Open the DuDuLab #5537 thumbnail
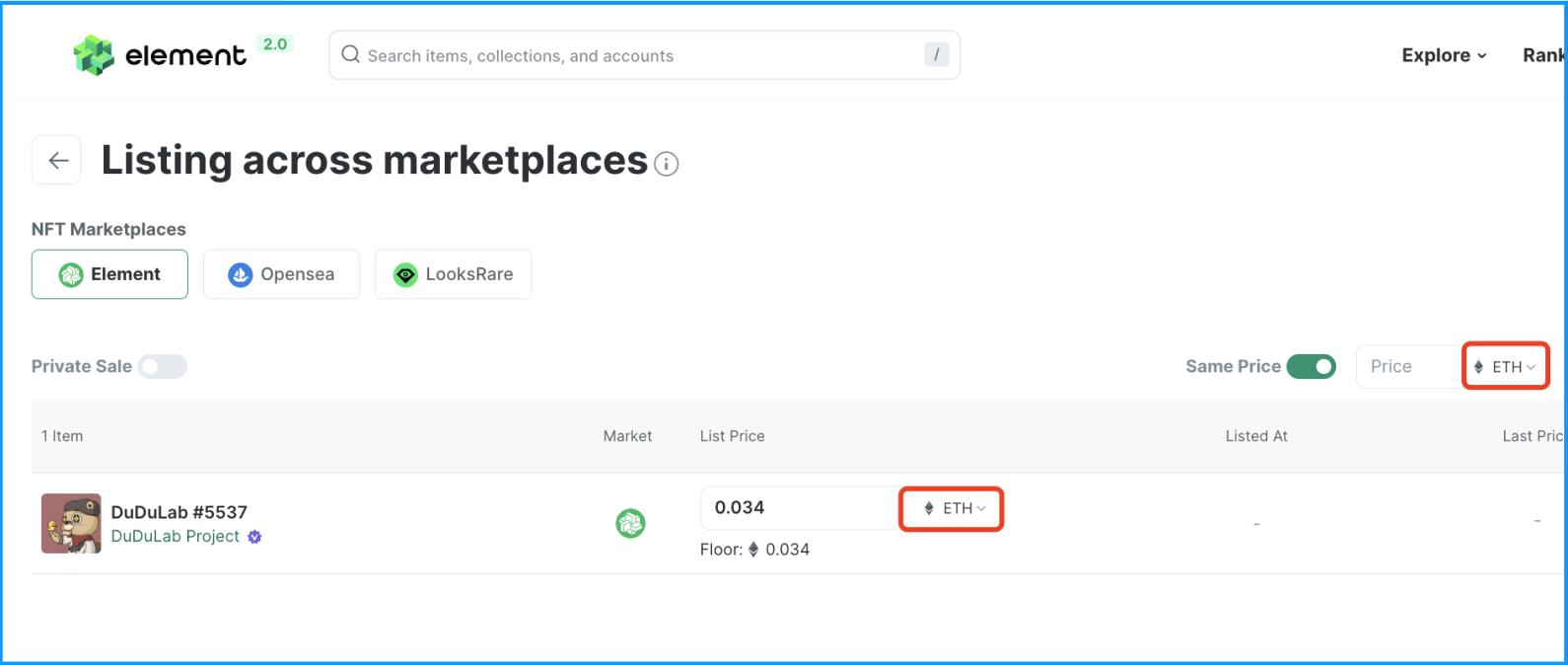1568x665 pixels. point(71,523)
